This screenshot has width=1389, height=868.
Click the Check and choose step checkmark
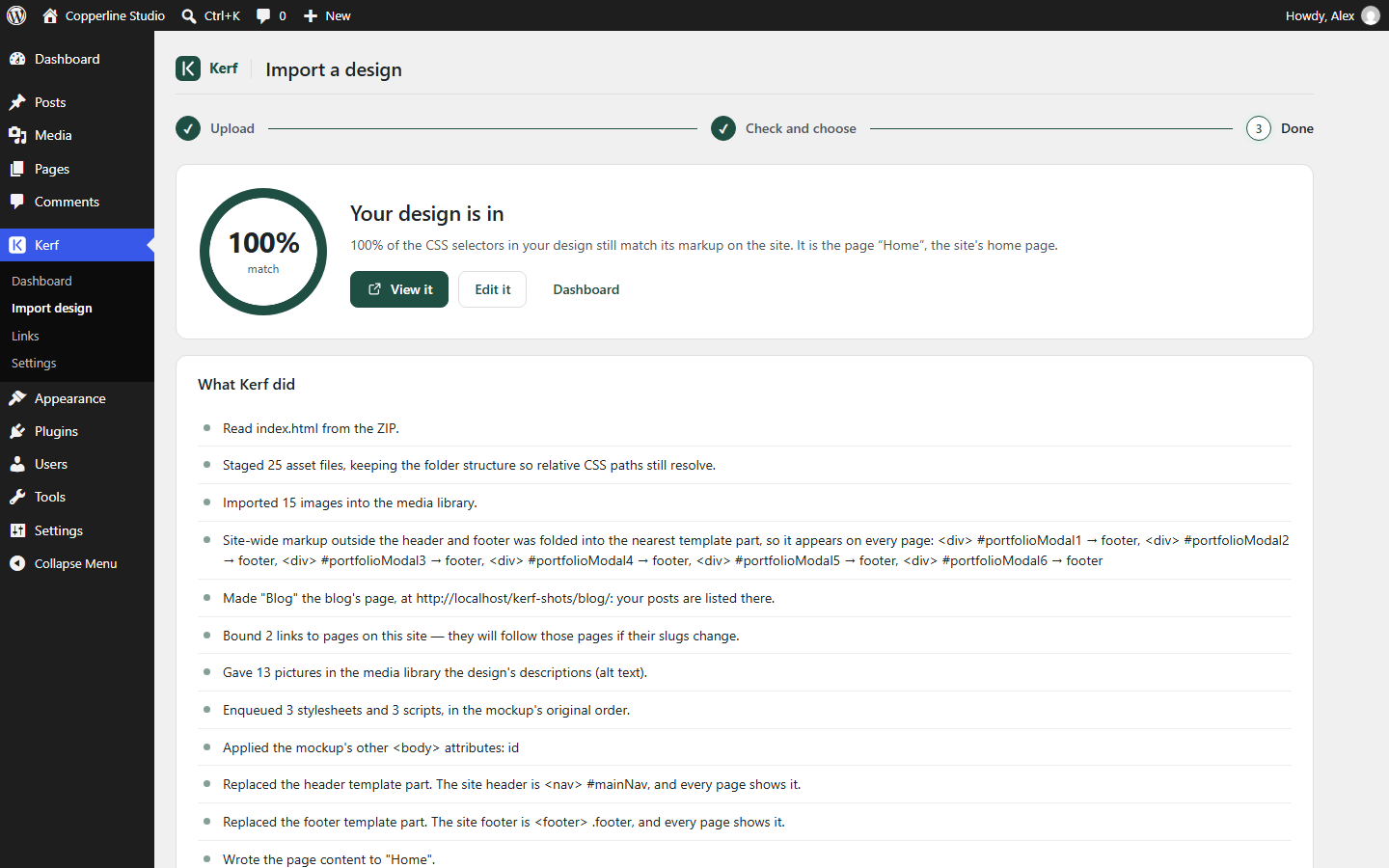point(723,128)
